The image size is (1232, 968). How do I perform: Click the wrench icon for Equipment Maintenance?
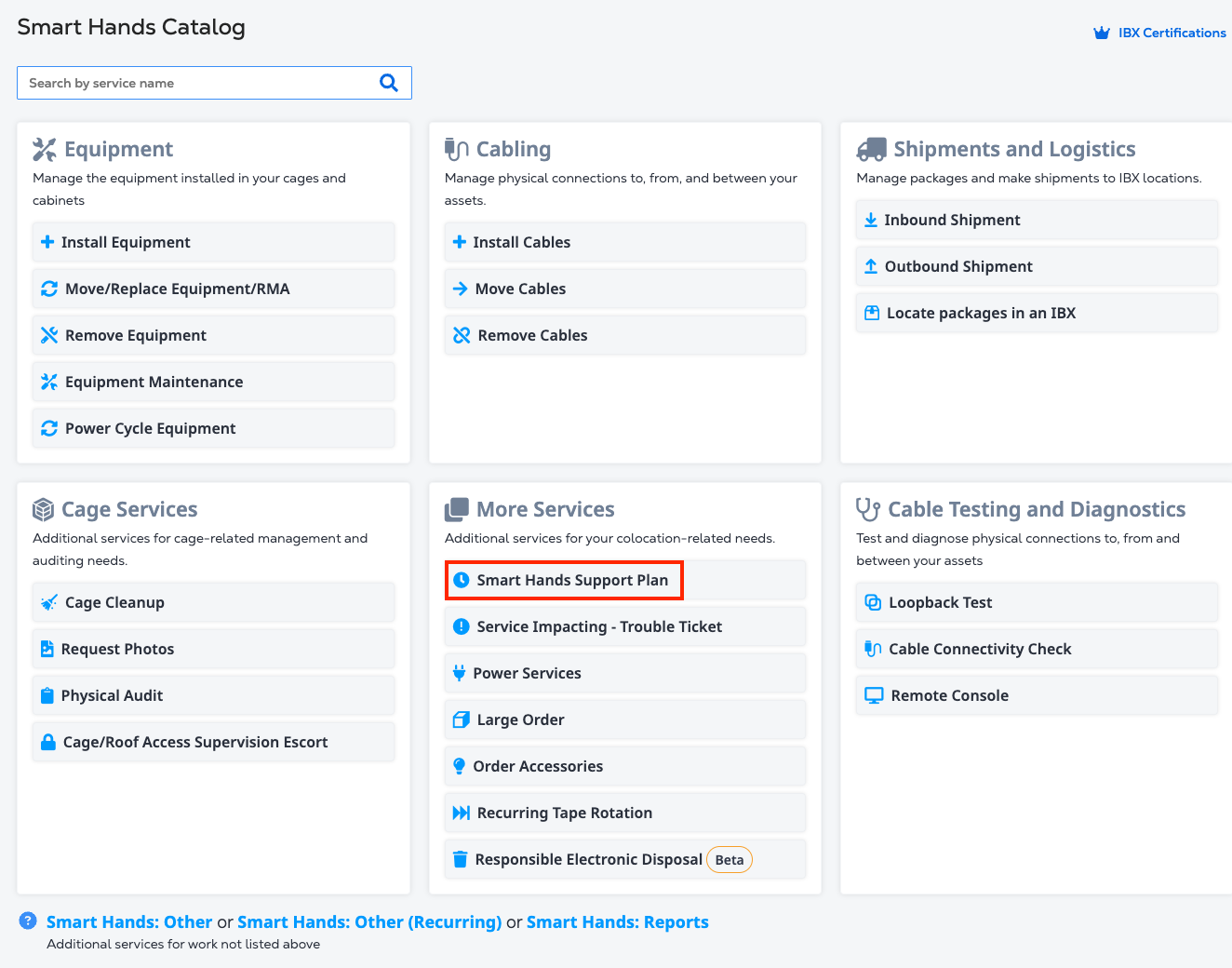pos(49,382)
